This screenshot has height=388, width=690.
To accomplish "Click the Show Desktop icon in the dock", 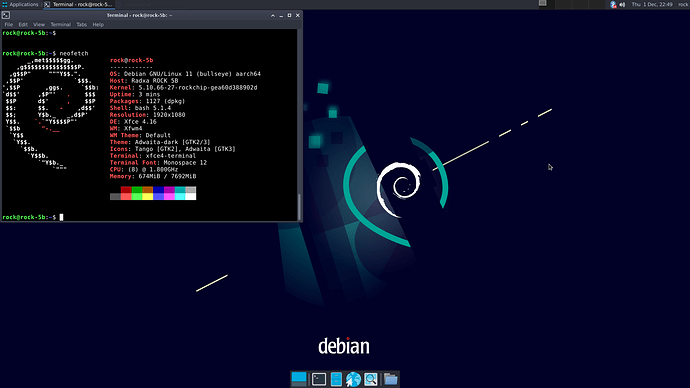I will click(299, 379).
